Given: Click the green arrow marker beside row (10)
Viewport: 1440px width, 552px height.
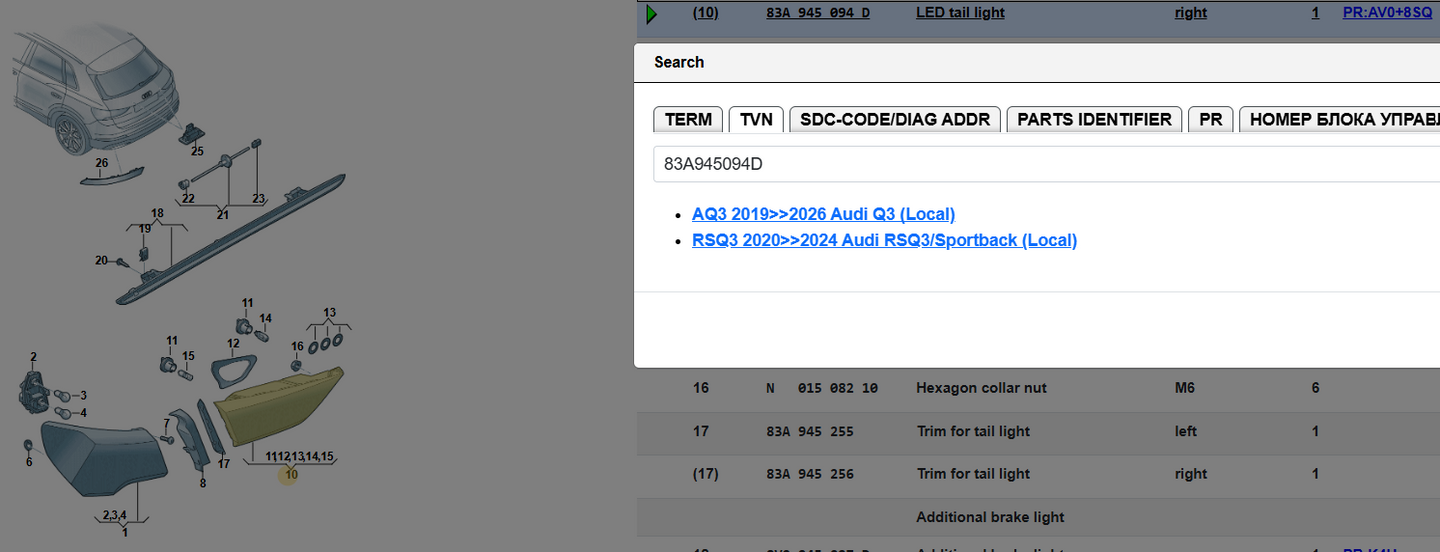Looking at the screenshot, I should pos(652,13).
